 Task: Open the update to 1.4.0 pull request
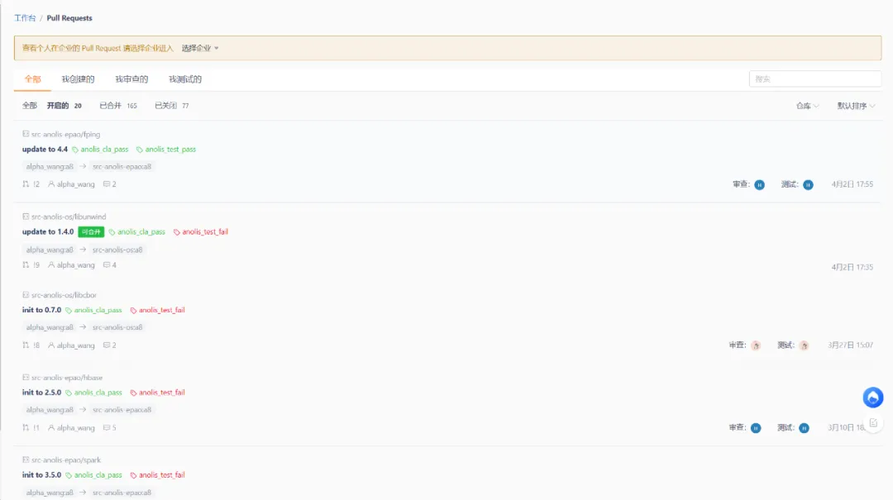(48, 232)
